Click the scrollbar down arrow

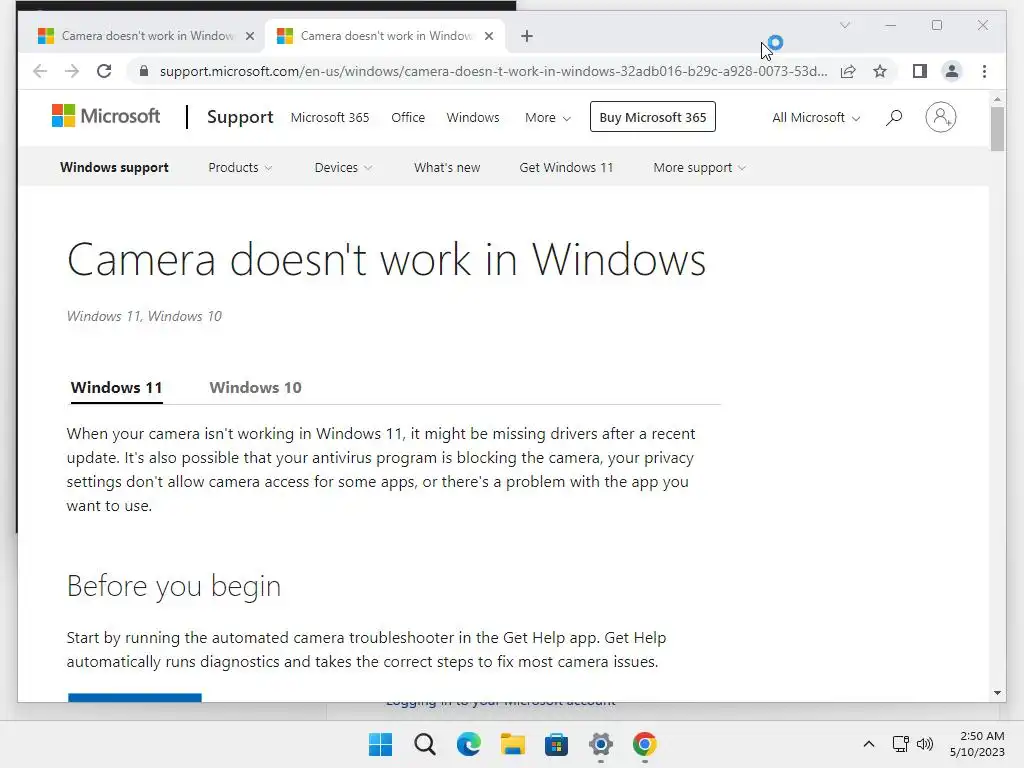tap(997, 693)
